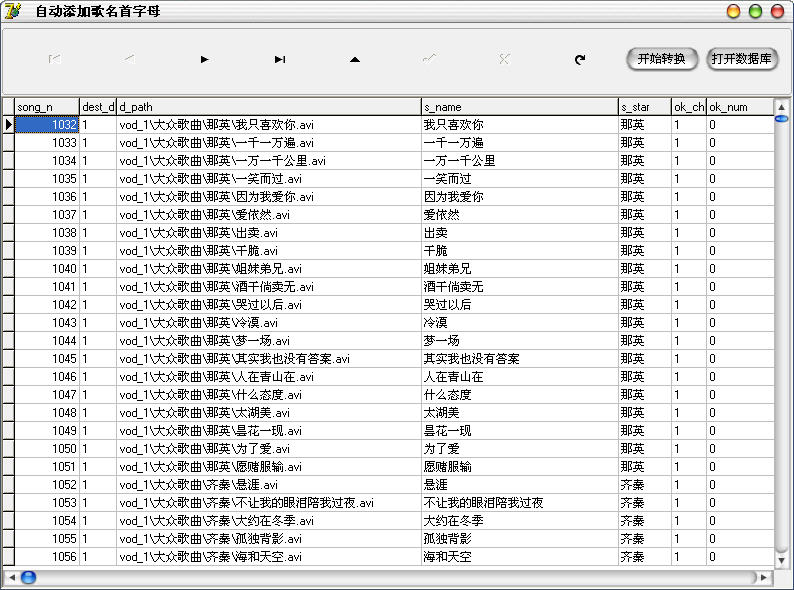Refresh data with the circular arrow
This screenshot has width=794, height=590.
tap(579, 59)
